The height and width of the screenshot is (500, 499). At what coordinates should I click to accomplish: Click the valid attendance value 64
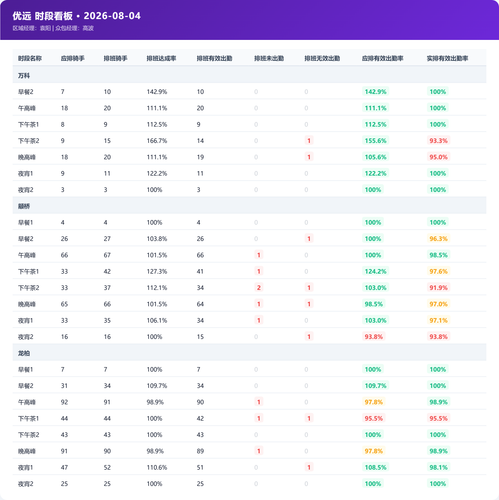click(x=200, y=304)
